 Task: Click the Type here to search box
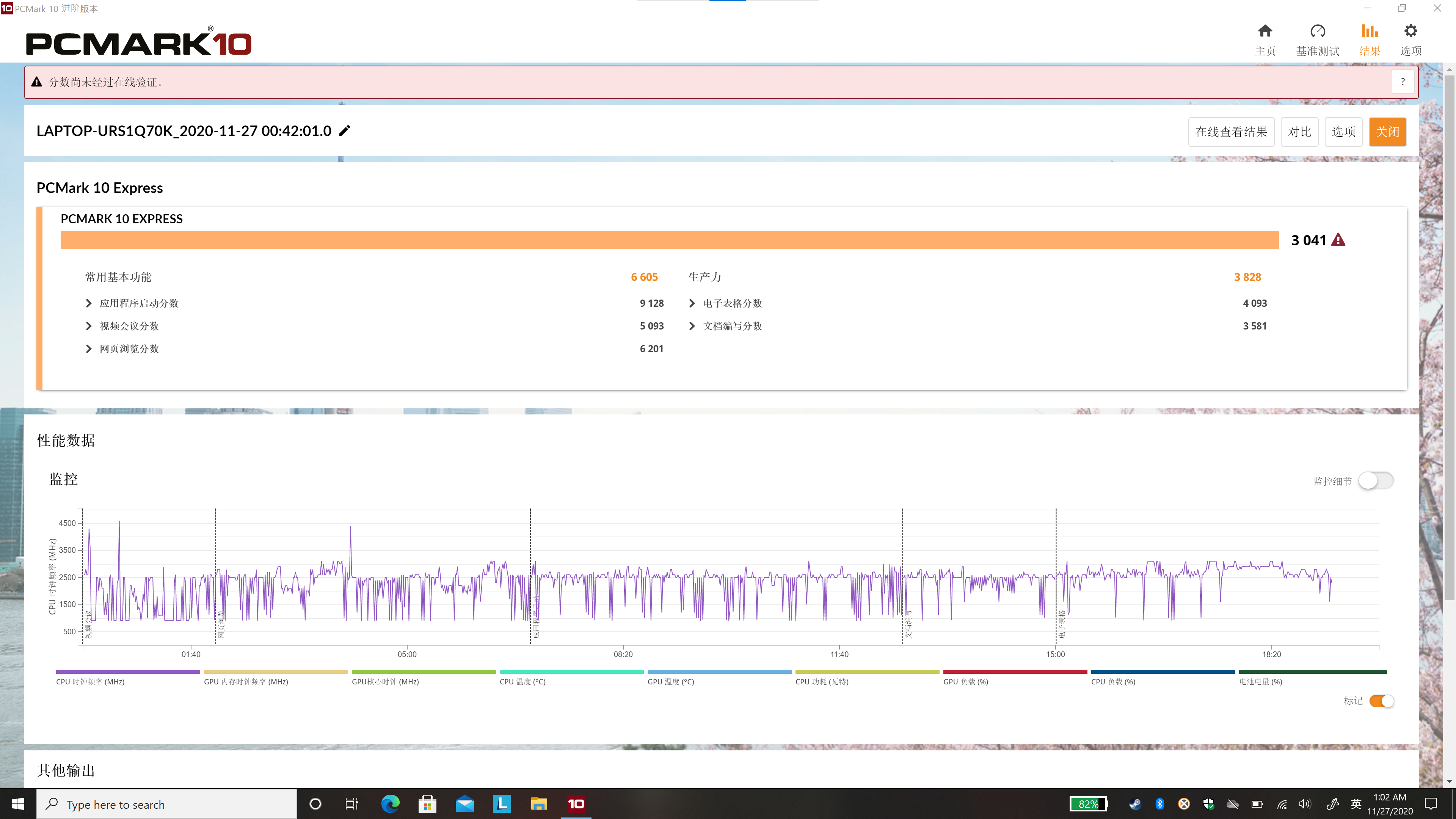tap(167, 804)
